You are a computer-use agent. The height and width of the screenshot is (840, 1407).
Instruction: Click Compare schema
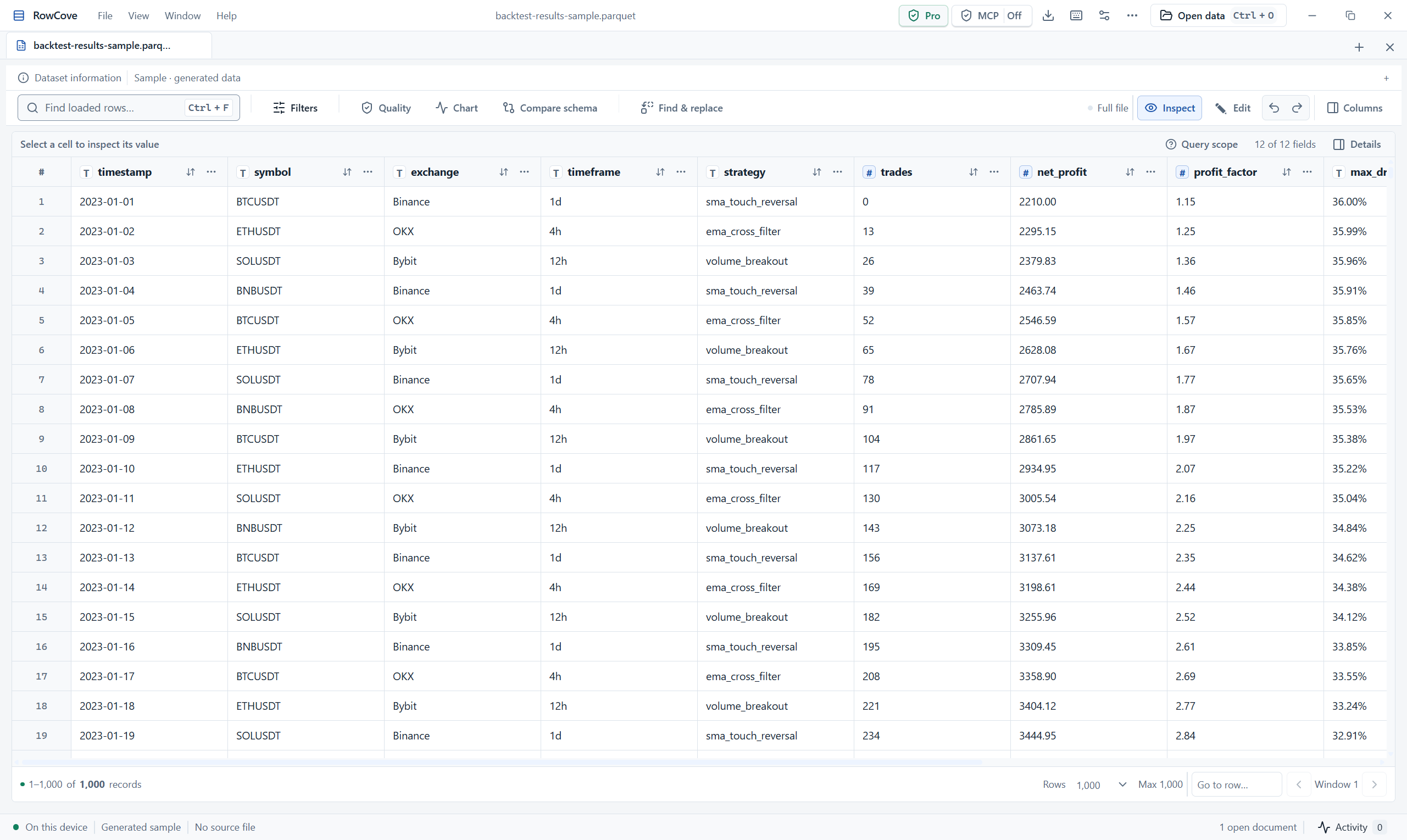click(549, 108)
